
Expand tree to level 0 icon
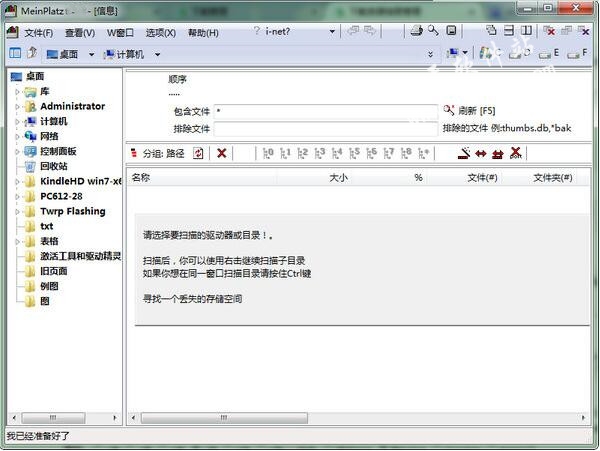coord(268,153)
